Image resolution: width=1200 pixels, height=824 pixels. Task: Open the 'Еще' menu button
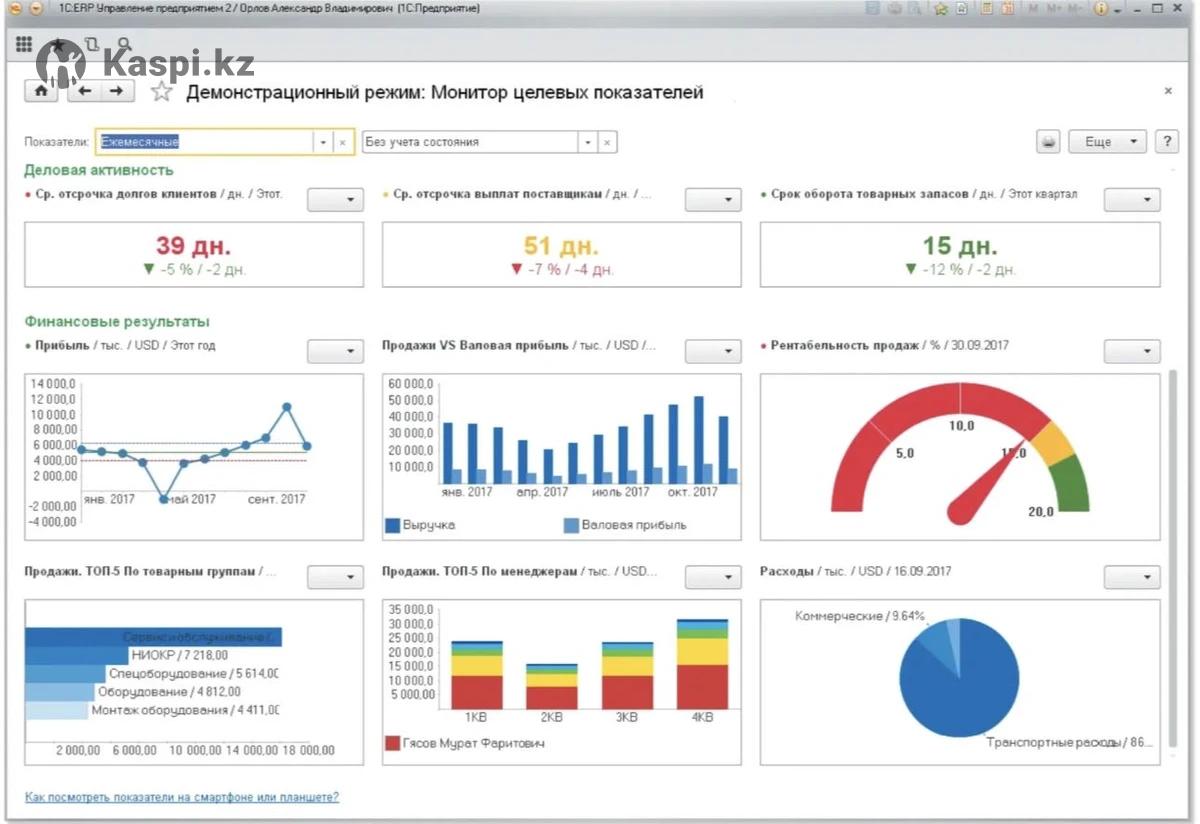(1107, 142)
